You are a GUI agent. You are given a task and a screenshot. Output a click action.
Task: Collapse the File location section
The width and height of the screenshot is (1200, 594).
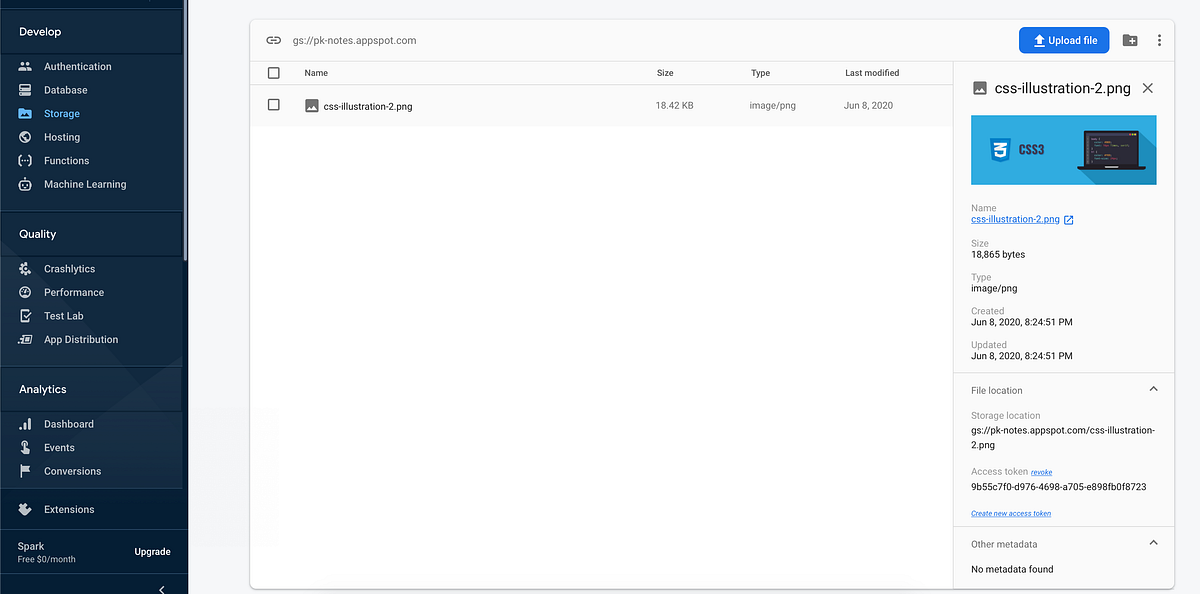(x=1153, y=389)
